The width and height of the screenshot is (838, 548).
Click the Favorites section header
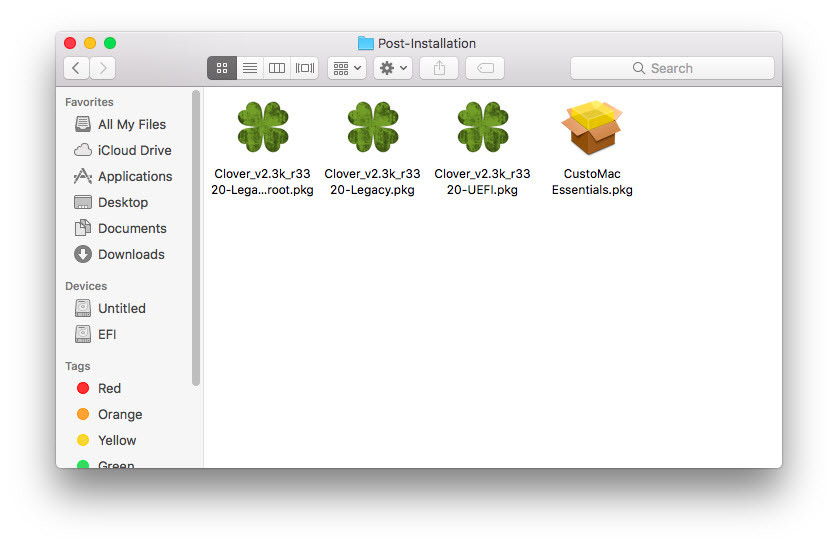[89, 102]
